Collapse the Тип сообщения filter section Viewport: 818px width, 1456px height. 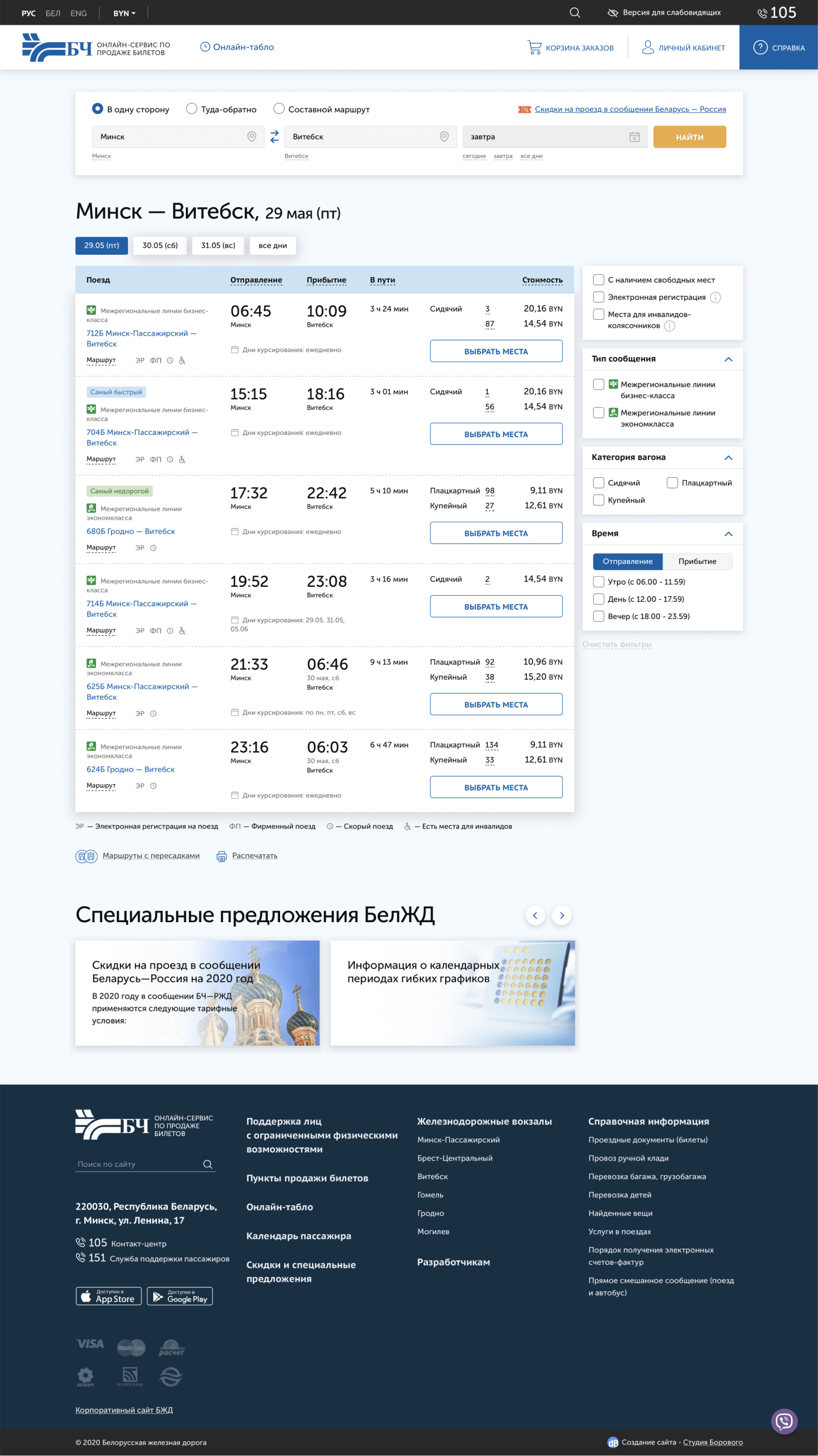point(728,359)
